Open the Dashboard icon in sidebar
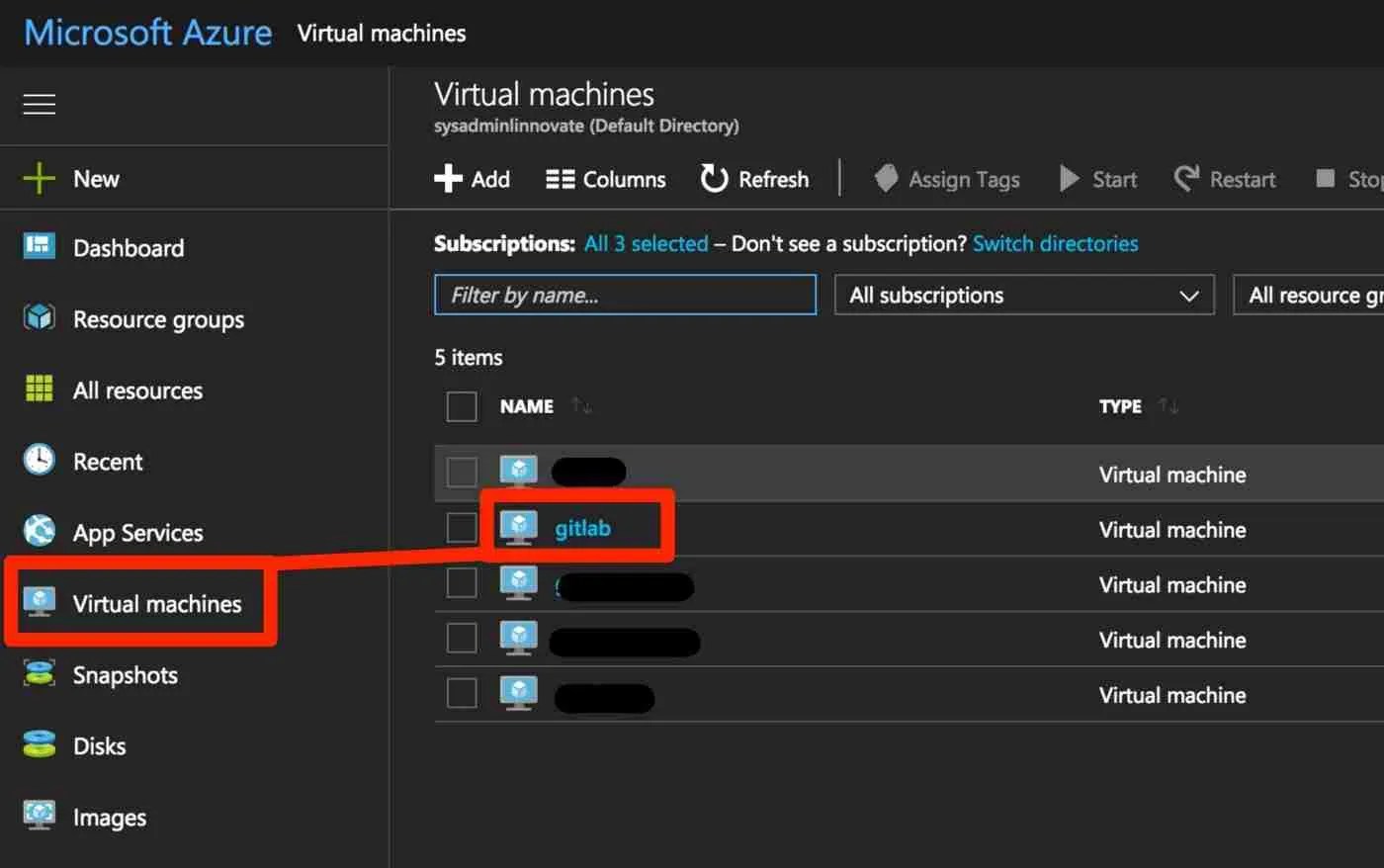 pos(38,247)
